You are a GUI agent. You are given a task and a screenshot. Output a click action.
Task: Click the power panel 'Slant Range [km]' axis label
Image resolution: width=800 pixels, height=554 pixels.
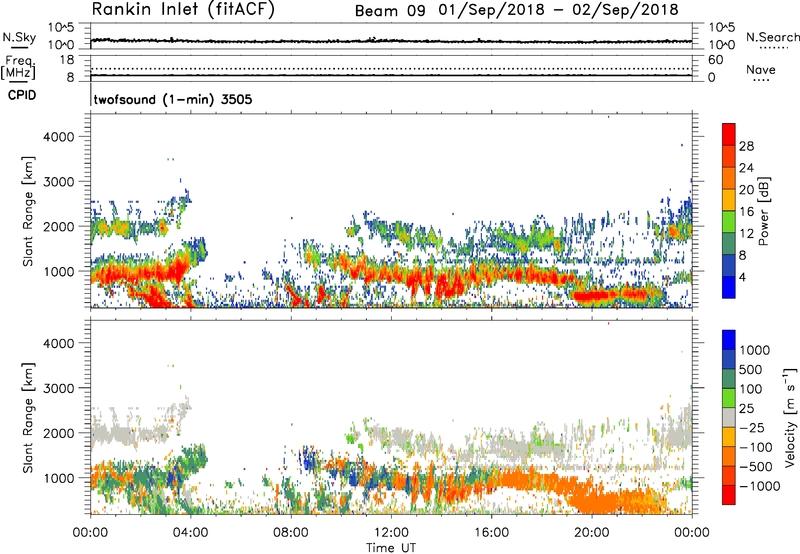29,211
